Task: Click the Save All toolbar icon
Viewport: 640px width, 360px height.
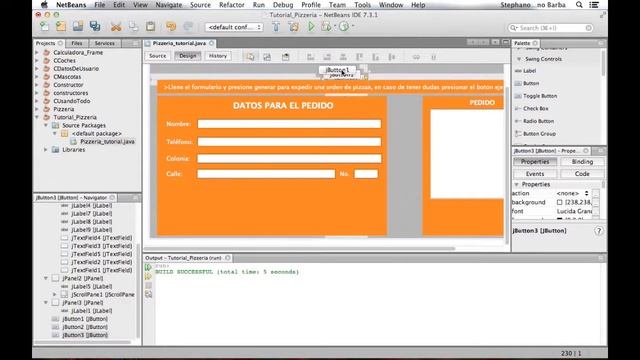Action: pos(95,27)
